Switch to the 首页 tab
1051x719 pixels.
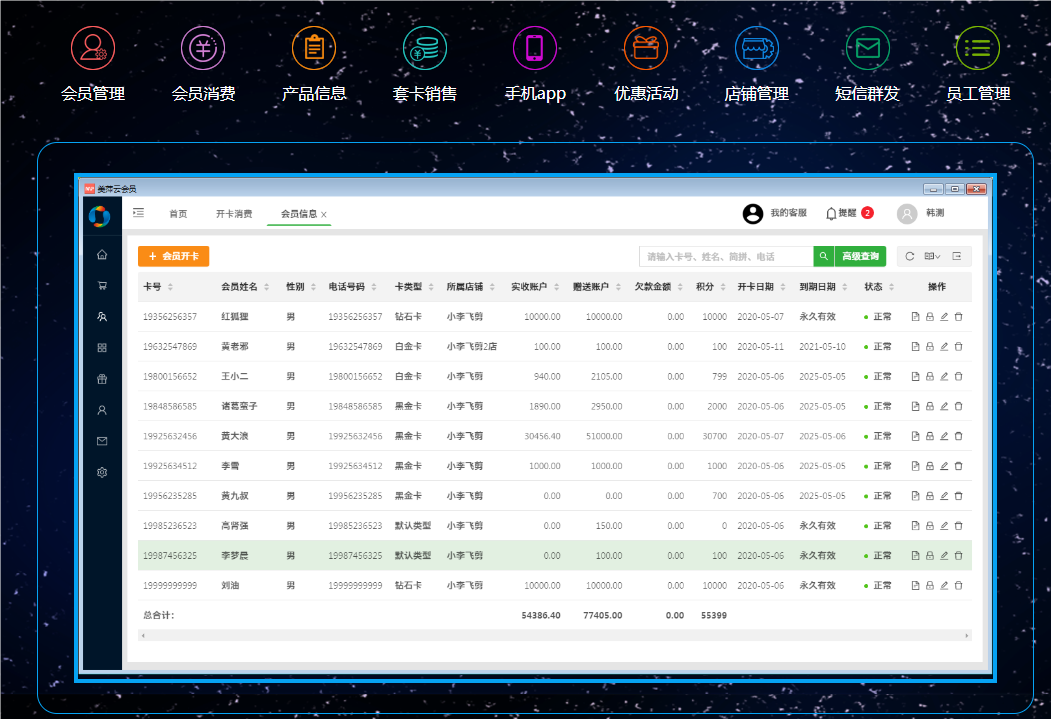[x=178, y=214]
